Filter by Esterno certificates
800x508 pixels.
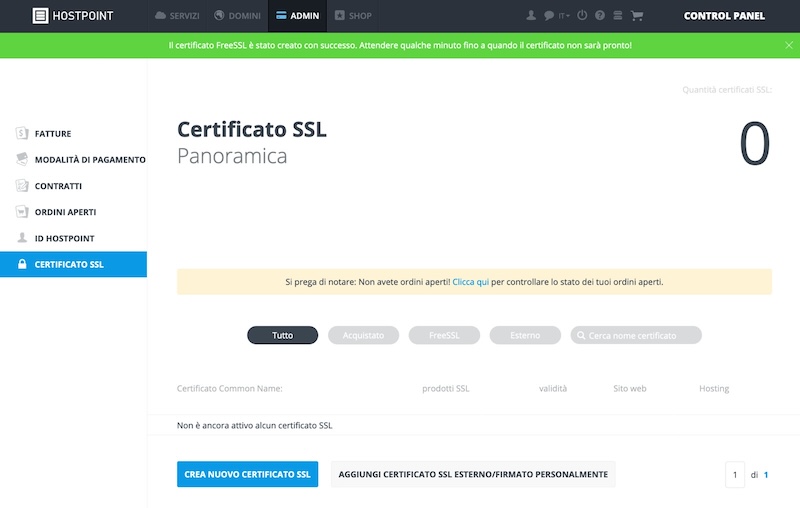[525, 335]
